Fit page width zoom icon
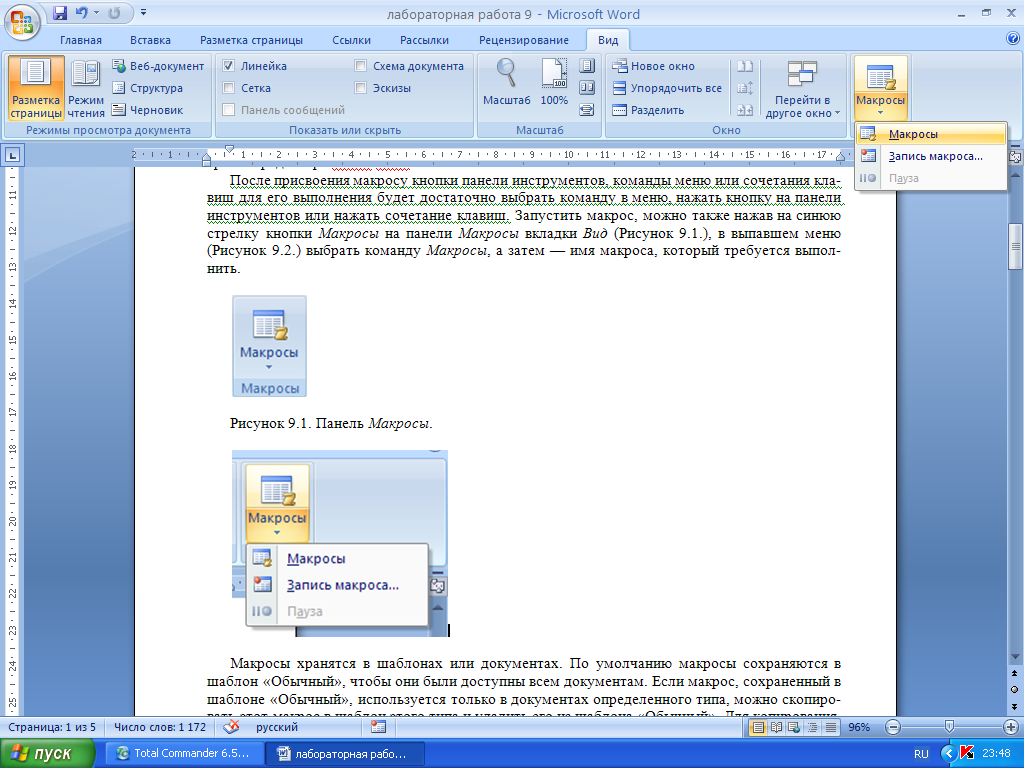The height and width of the screenshot is (768, 1024). (x=587, y=110)
